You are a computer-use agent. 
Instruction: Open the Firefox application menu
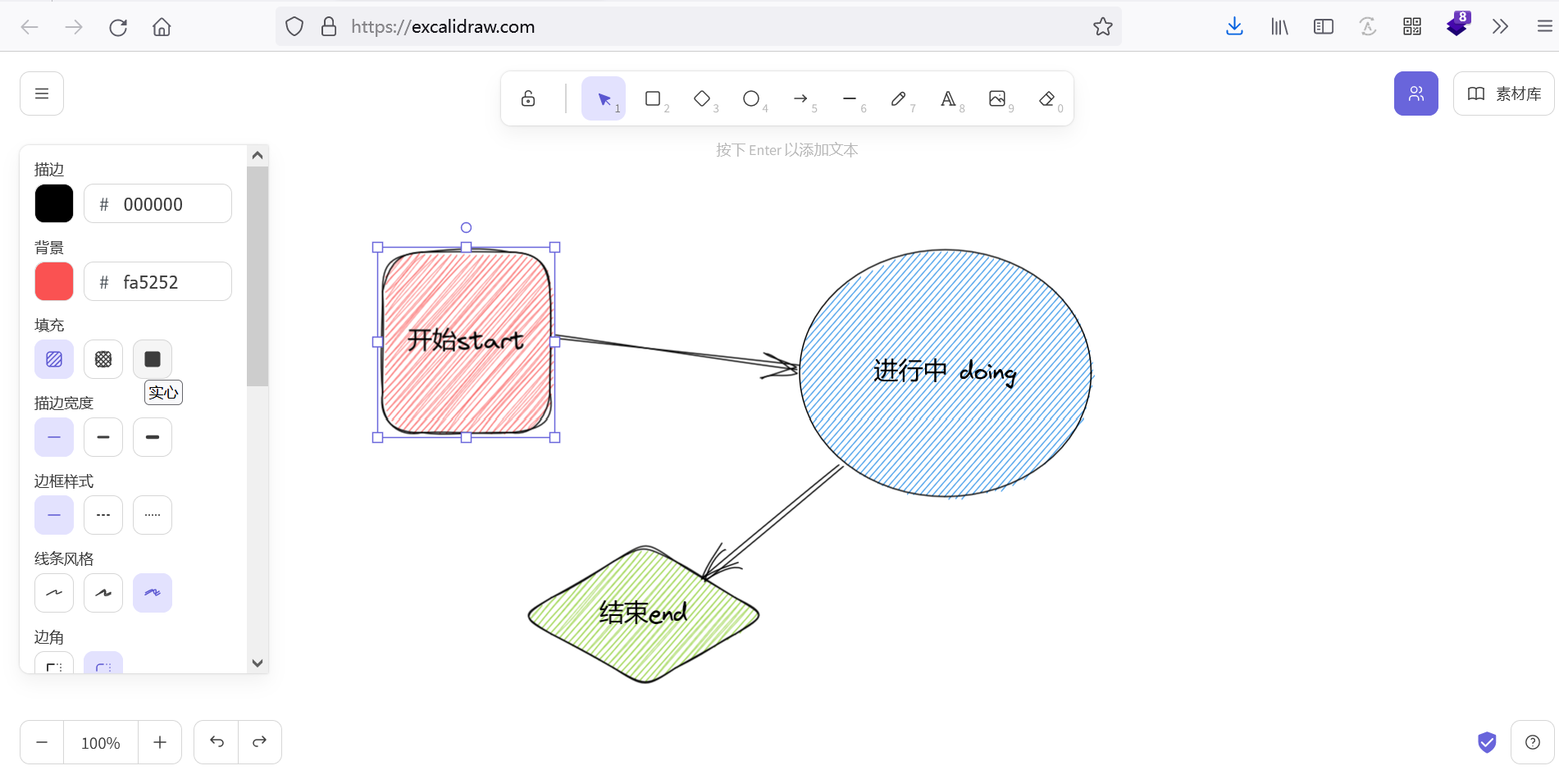[x=1544, y=27]
